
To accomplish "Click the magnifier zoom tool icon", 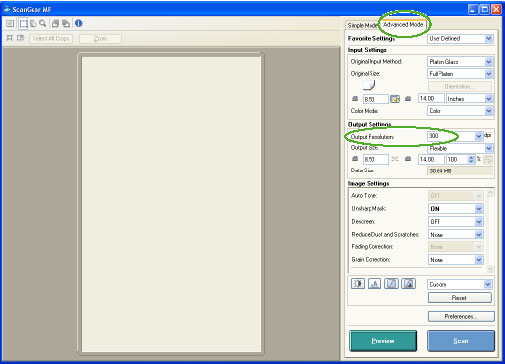I will (43, 23).
